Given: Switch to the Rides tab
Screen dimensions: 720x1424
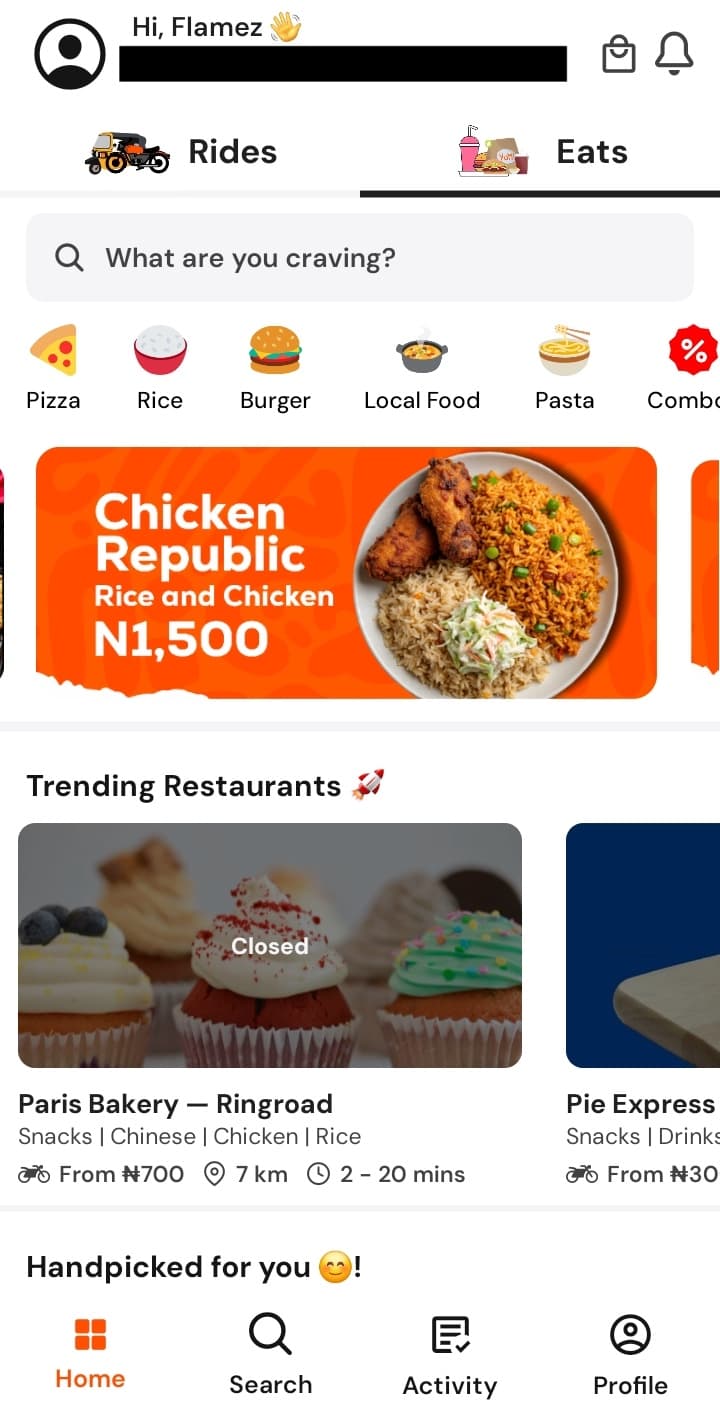Looking at the screenshot, I should tap(180, 152).
